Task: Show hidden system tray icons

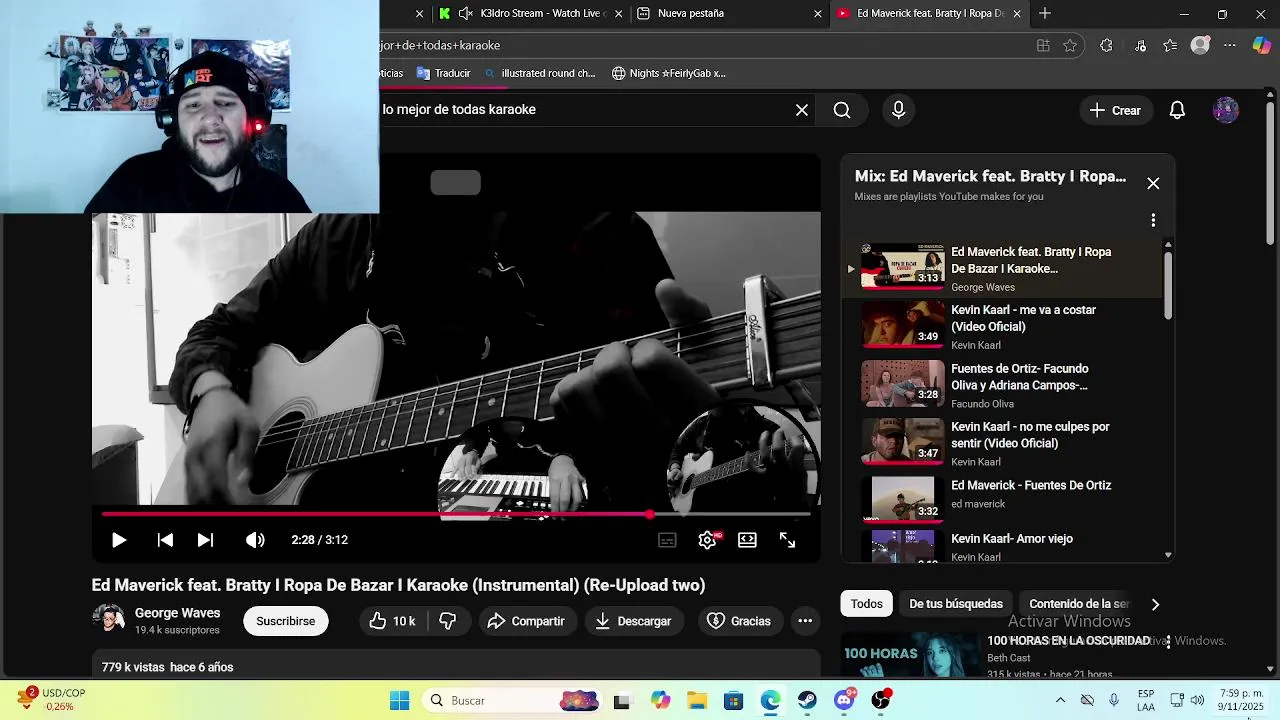Action: tap(1060, 700)
